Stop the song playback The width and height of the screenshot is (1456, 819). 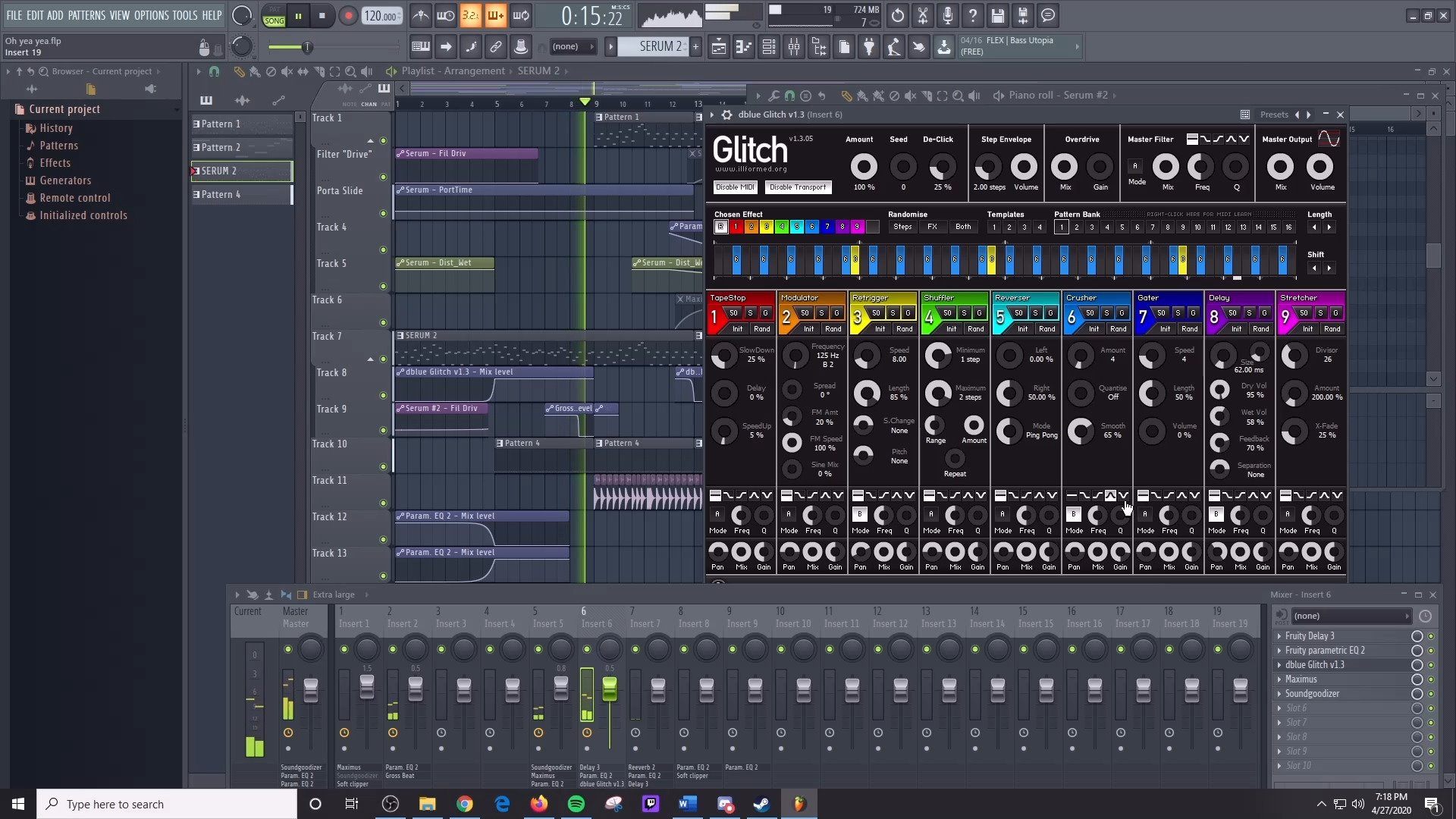coord(322,16)
